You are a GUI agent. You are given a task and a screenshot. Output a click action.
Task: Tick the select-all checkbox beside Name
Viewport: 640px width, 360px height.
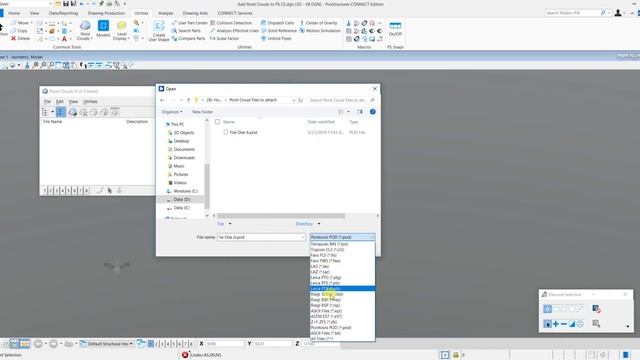point(218,122)
